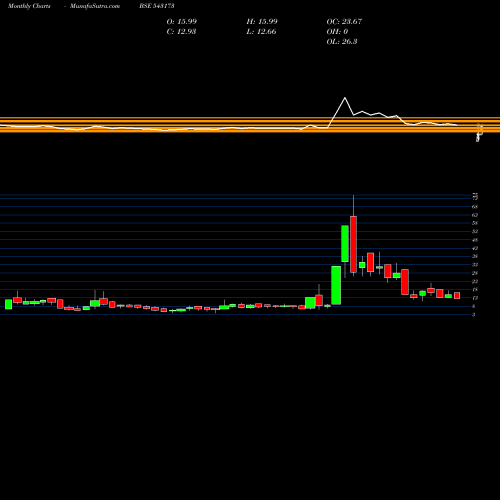Screen dimensions: 500x500
Task: Select the low value 'L: 12.66'
Action: [261, 32]
